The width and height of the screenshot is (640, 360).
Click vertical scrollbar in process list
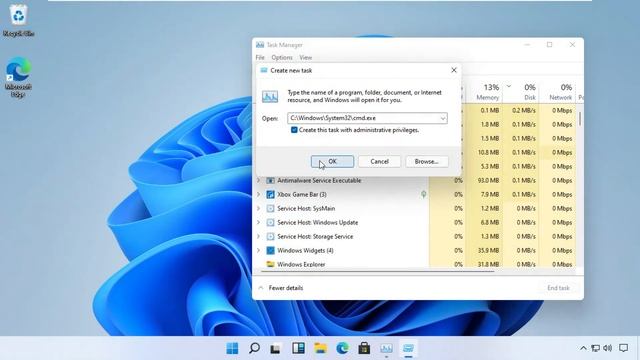point(580,118)
